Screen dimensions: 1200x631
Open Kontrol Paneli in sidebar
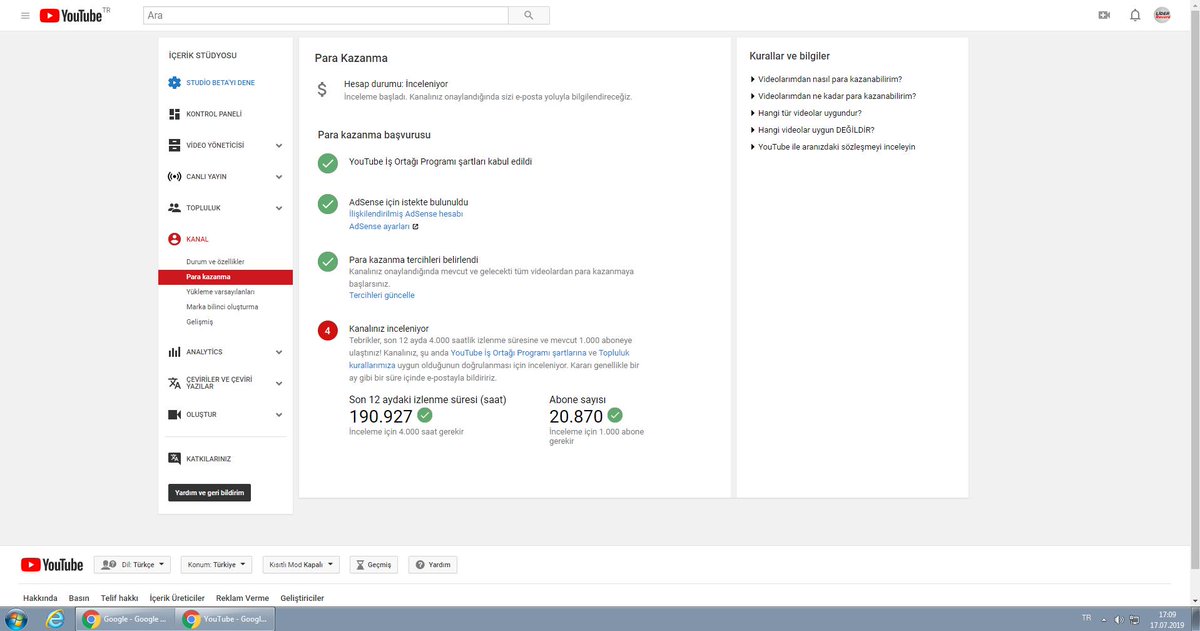click(214, 114)
